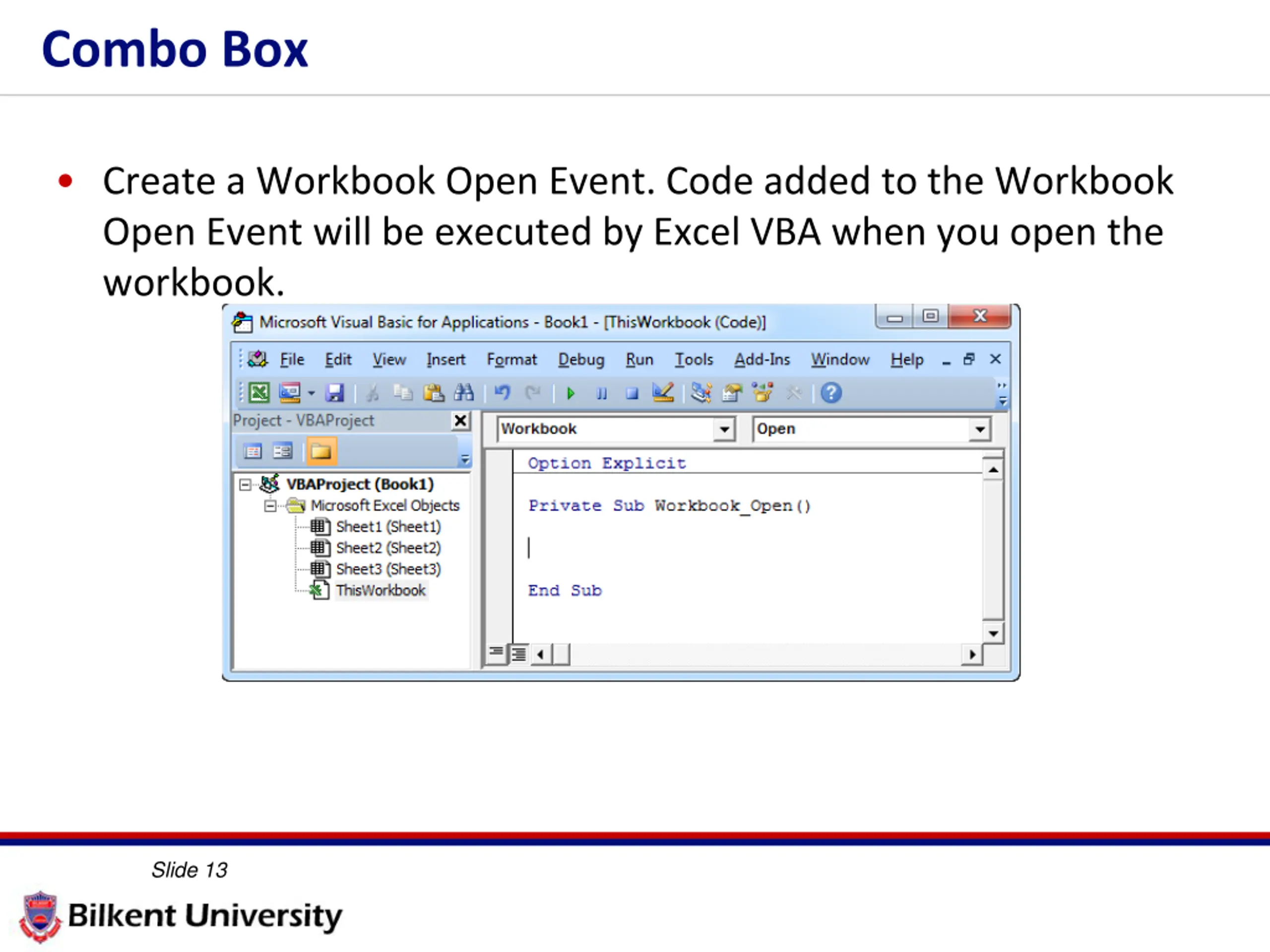The height and width of the screenshot is (952, 1270).
Task: Open the File menu
Action: tap(292, 360)
